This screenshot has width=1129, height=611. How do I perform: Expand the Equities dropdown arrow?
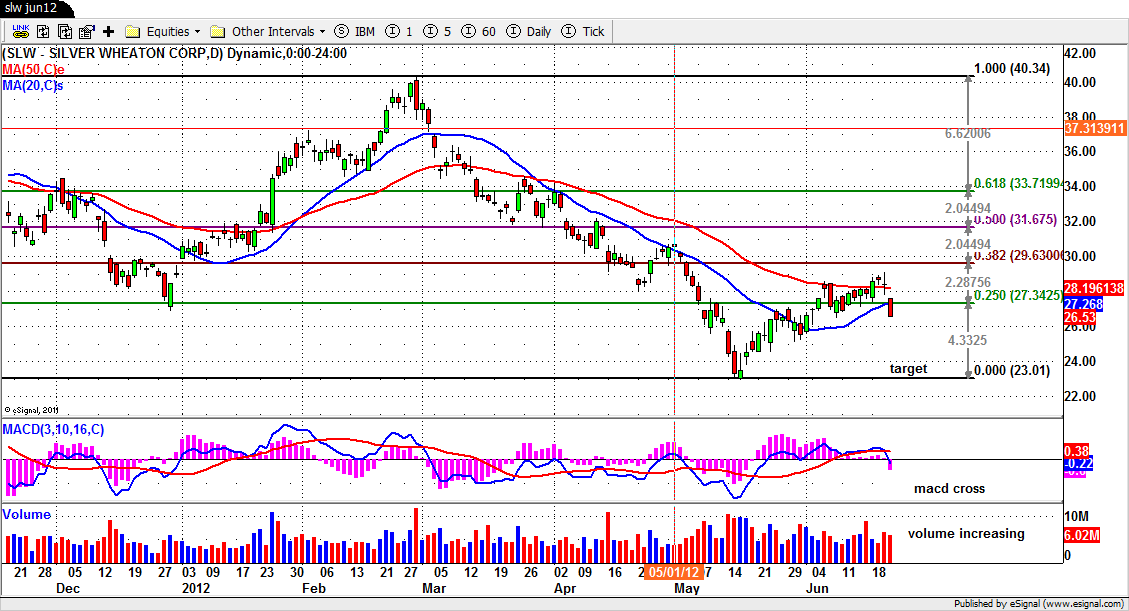[197, 32]
